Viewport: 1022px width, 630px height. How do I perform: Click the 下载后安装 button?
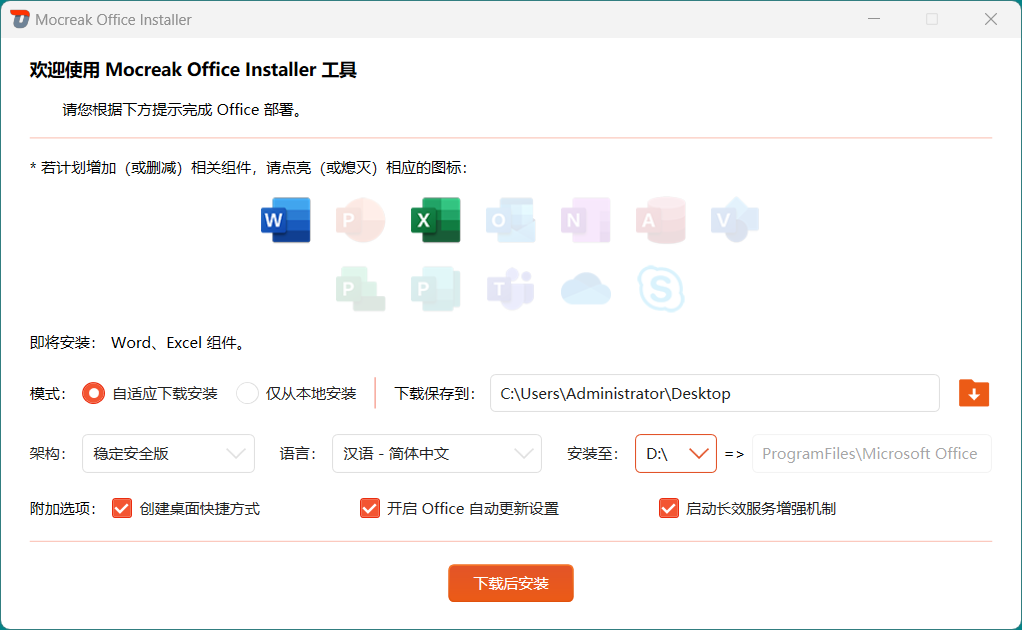click(511, 583)
